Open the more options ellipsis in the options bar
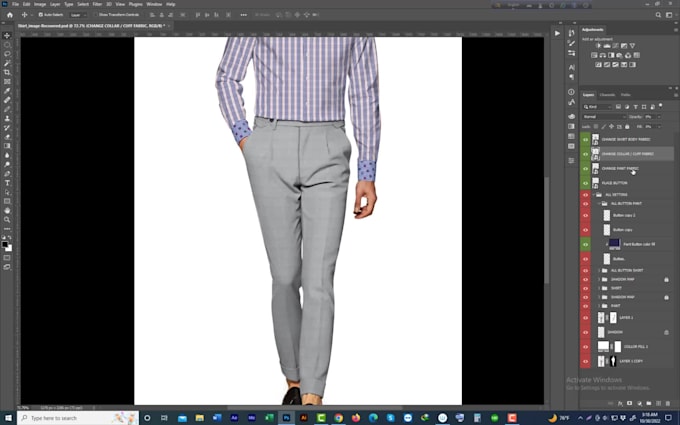 pyautogui.click(x=244, y=15)
